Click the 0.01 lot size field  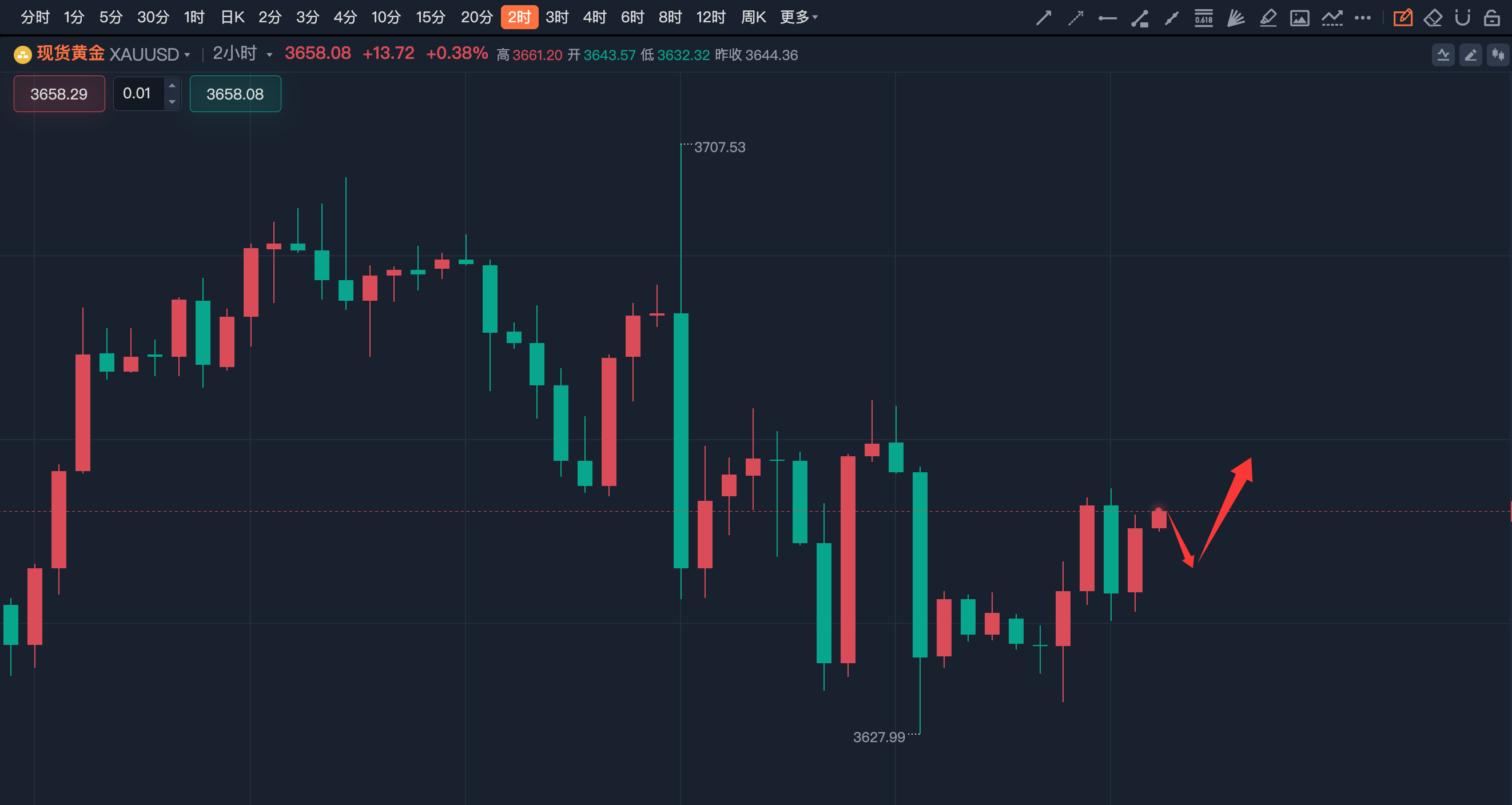coord(137,94)
